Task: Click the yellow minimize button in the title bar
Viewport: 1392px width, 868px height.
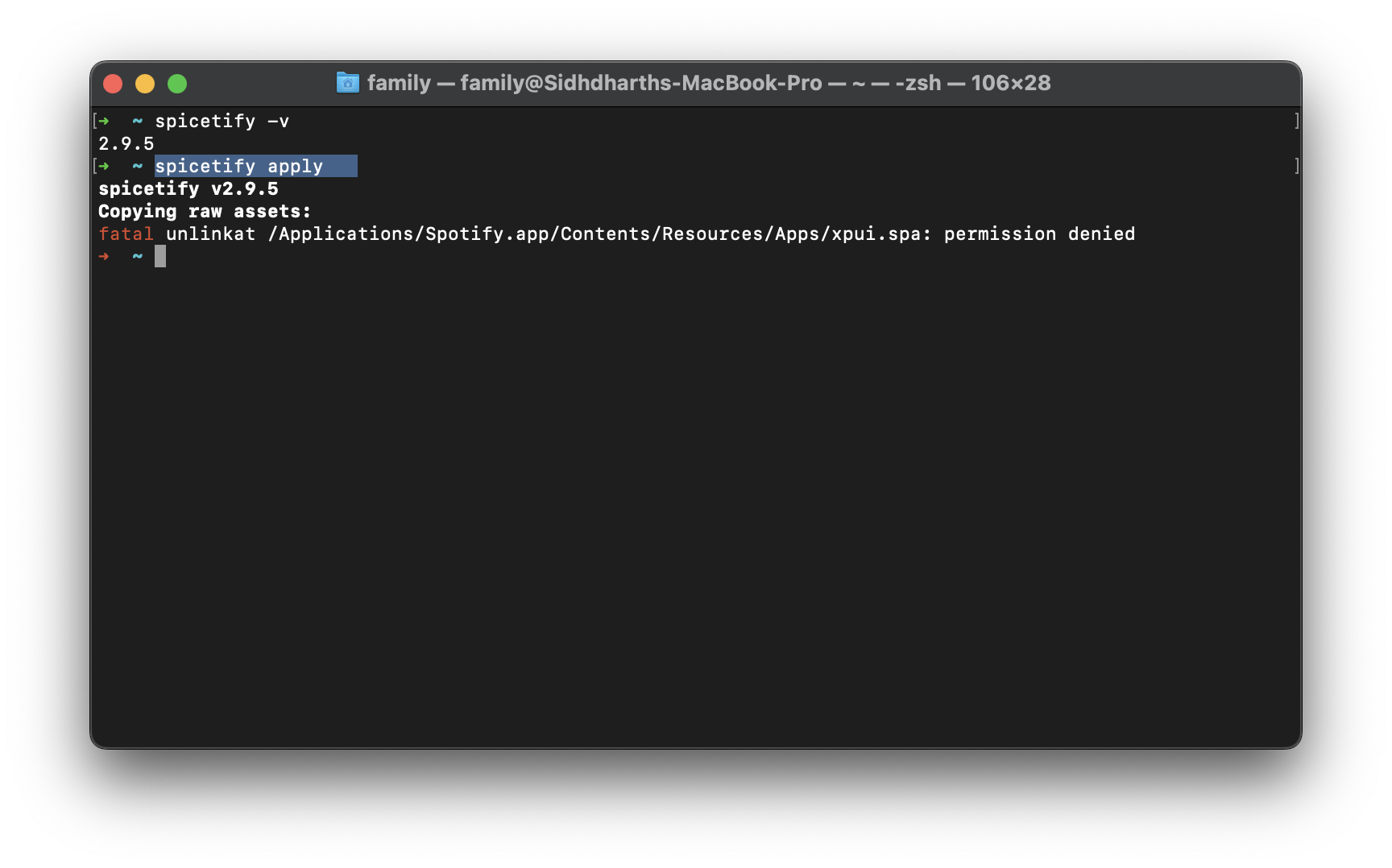Action: click(x=145, y=83)
